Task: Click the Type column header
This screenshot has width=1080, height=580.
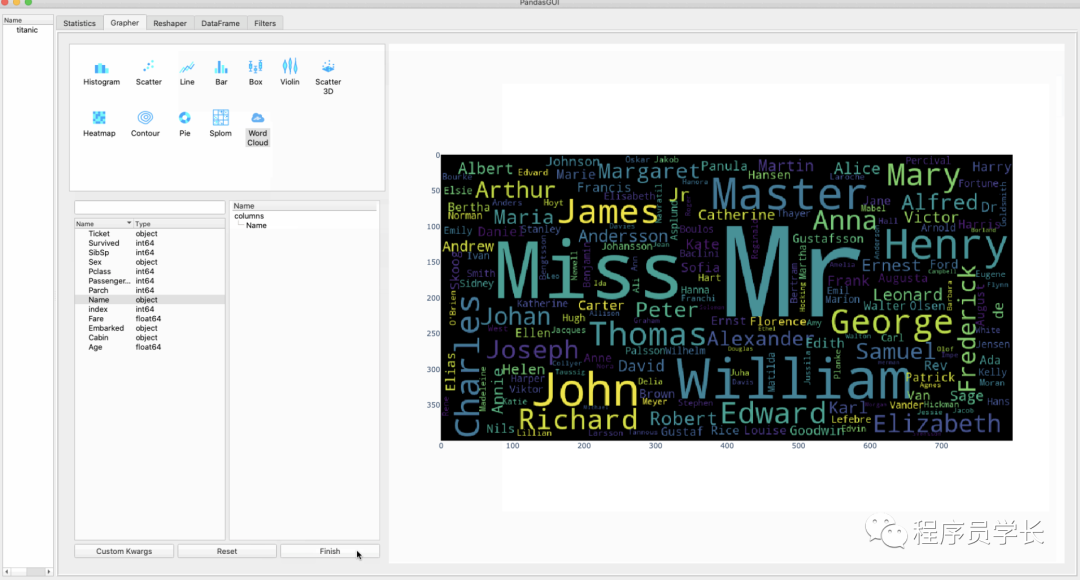Action: 179,224
